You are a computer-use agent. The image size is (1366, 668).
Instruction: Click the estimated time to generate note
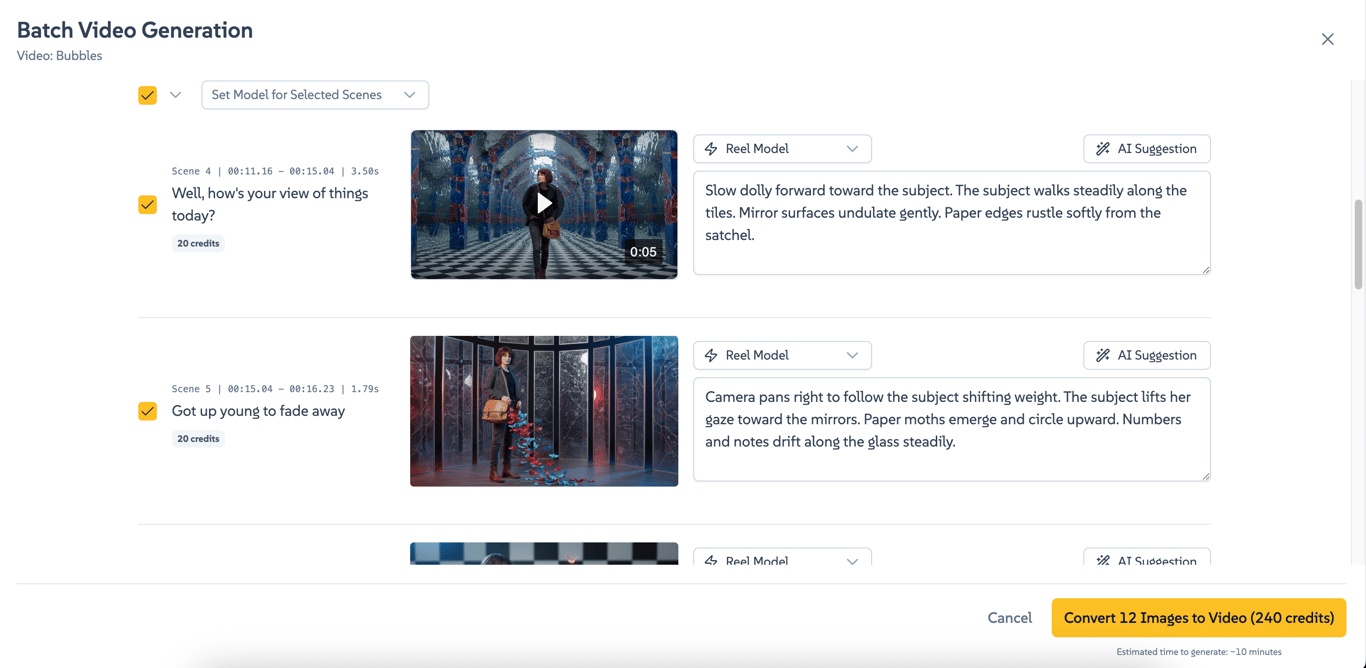(x=1199, y=652)
